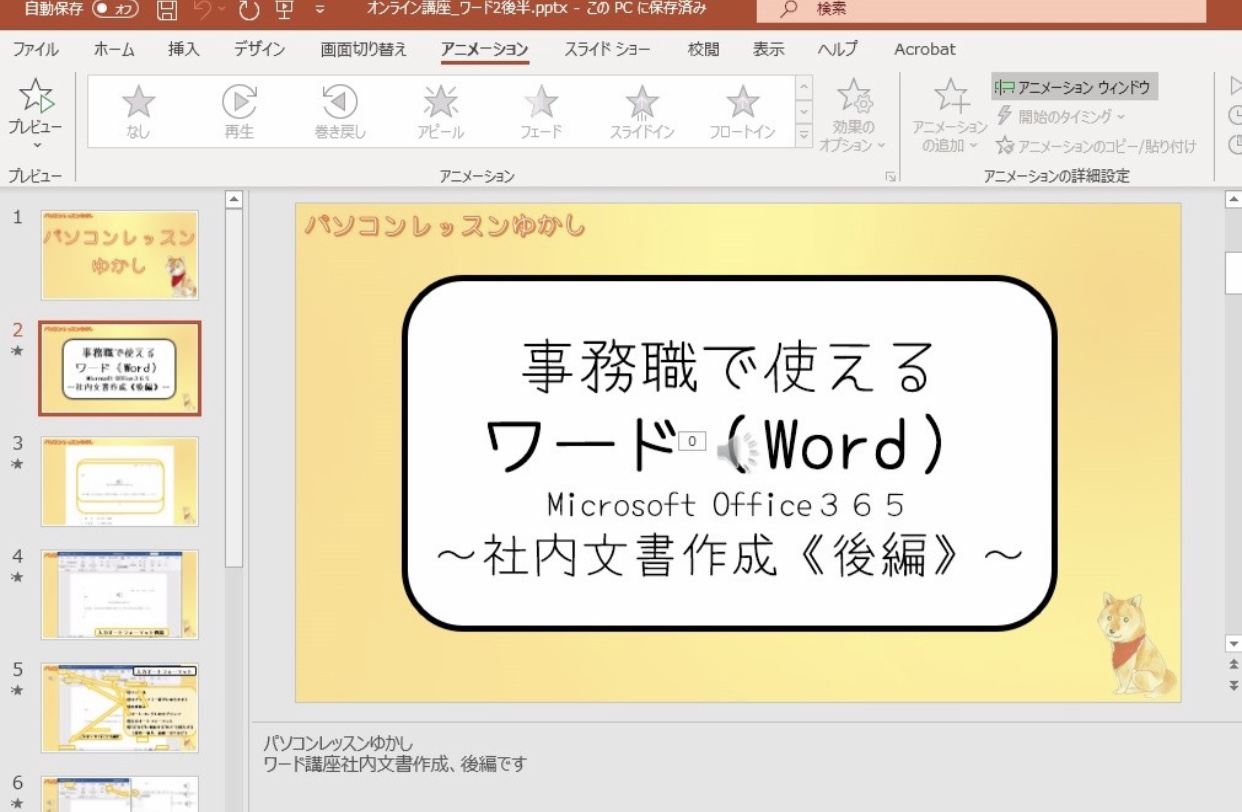Play animations via star beside slide 6
This screenshot has height=812, width=1242.
(17, 803)
